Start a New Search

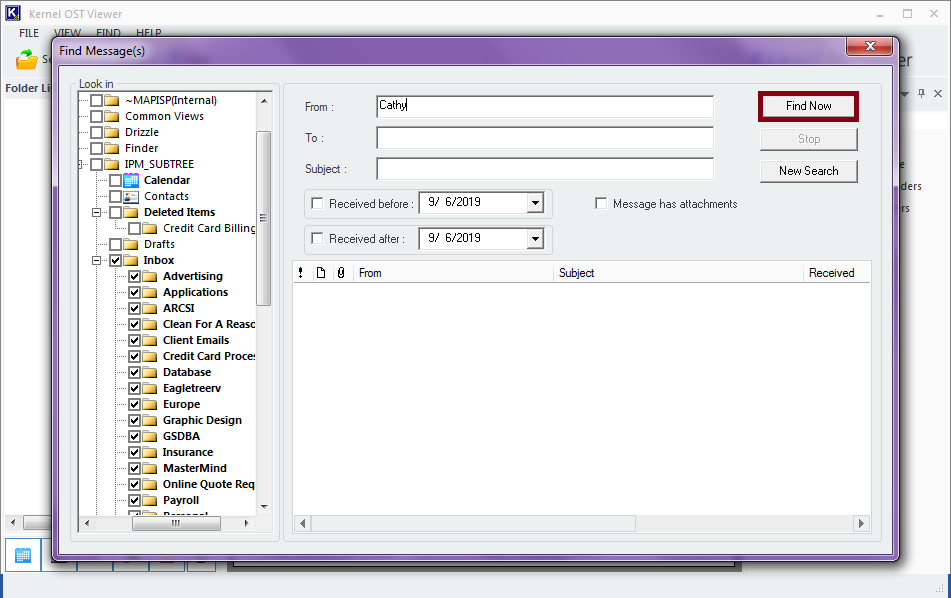pos(808,171)
